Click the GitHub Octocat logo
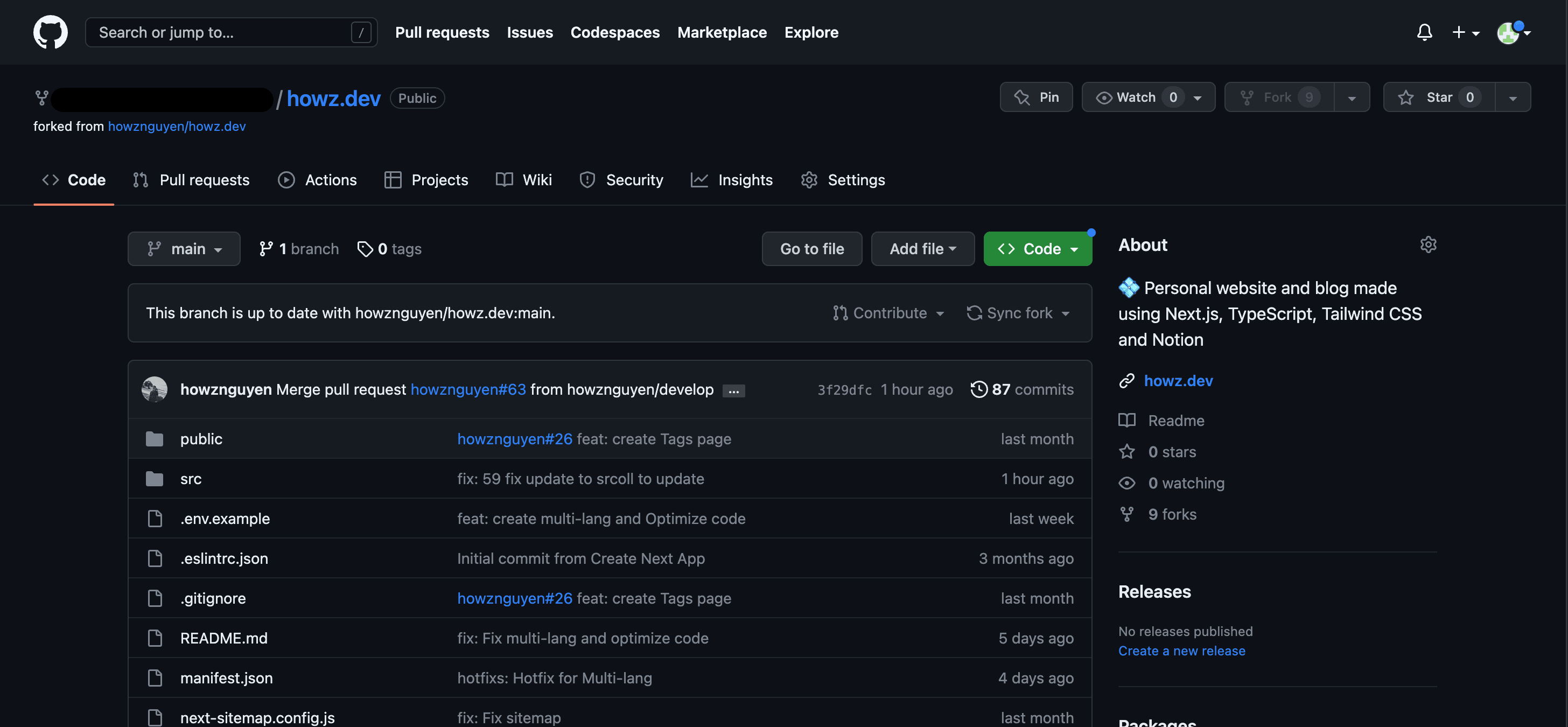Image resolution: width=1568 pixels, height=727 pixels. pos(51,32)
